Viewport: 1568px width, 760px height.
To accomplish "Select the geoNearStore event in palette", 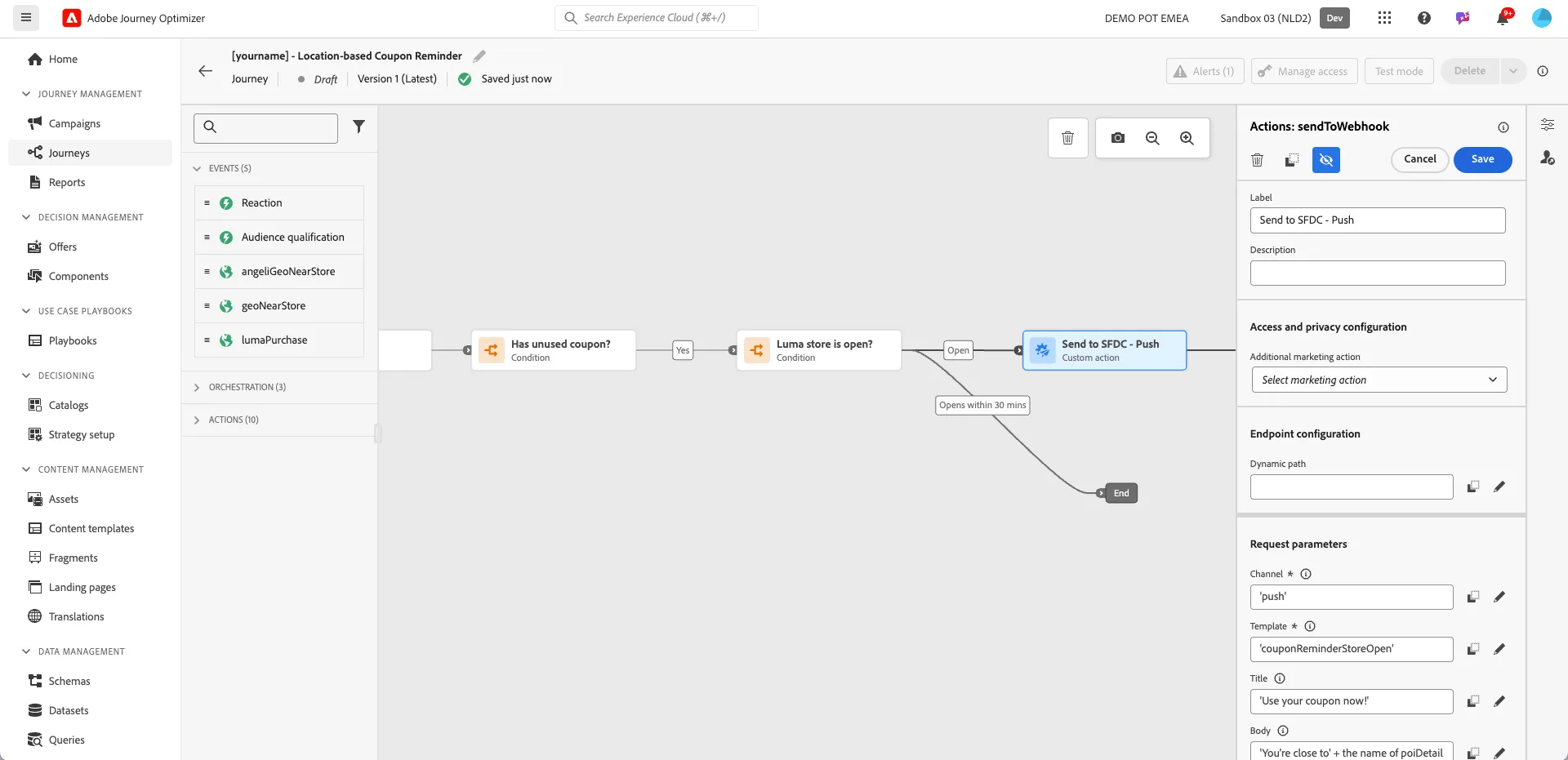I will [x=279, y=306].
